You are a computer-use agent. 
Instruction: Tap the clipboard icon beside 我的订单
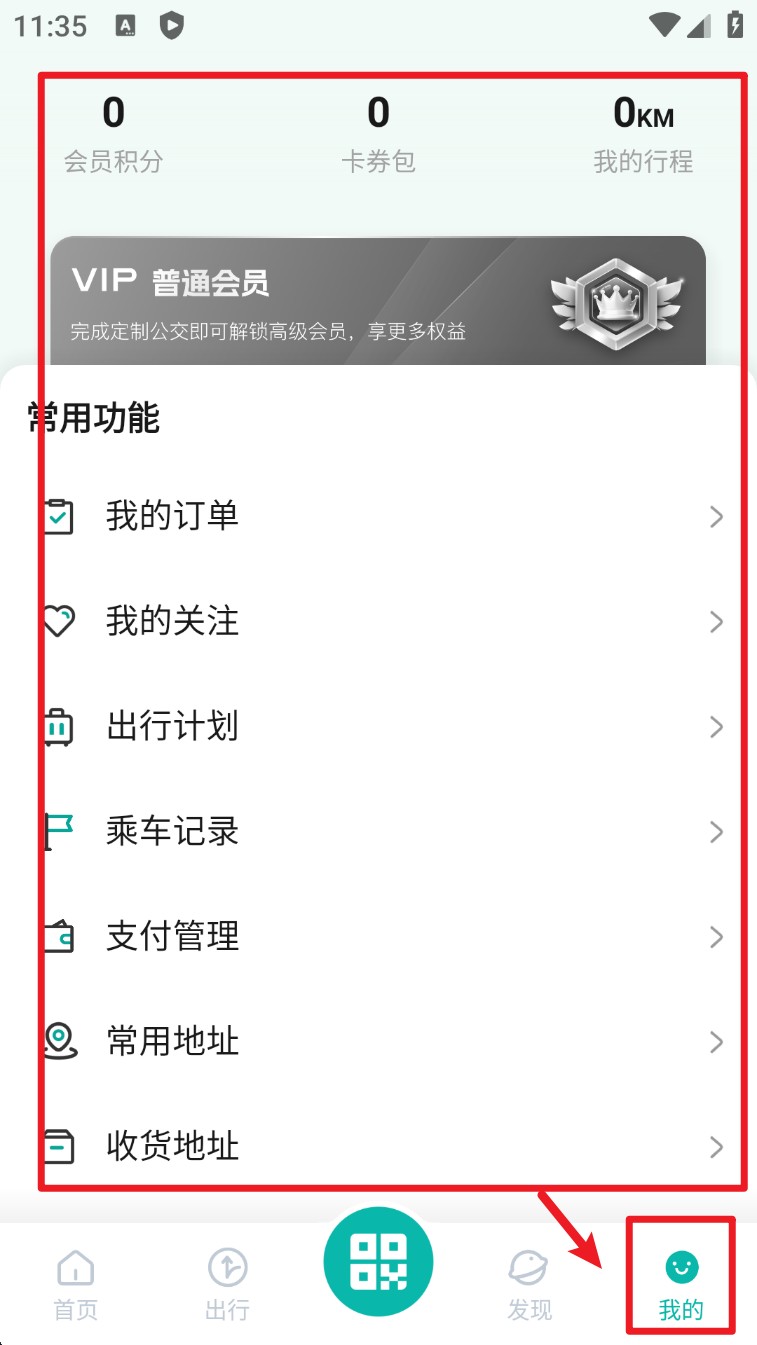point(60,517)
